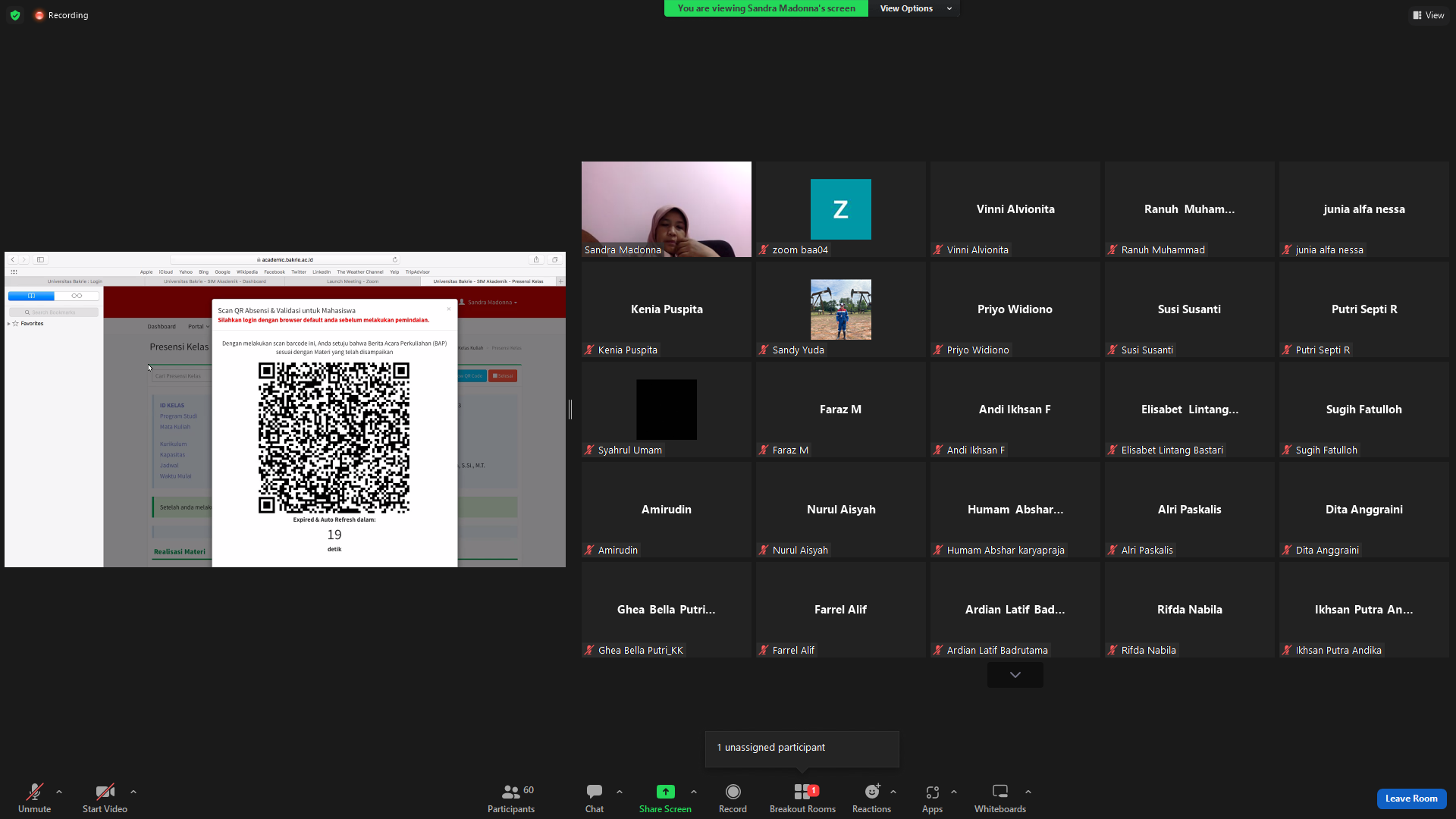
Task: Click the Search Bookmarks field in Safari sidebar
Action: coord(54,312)
